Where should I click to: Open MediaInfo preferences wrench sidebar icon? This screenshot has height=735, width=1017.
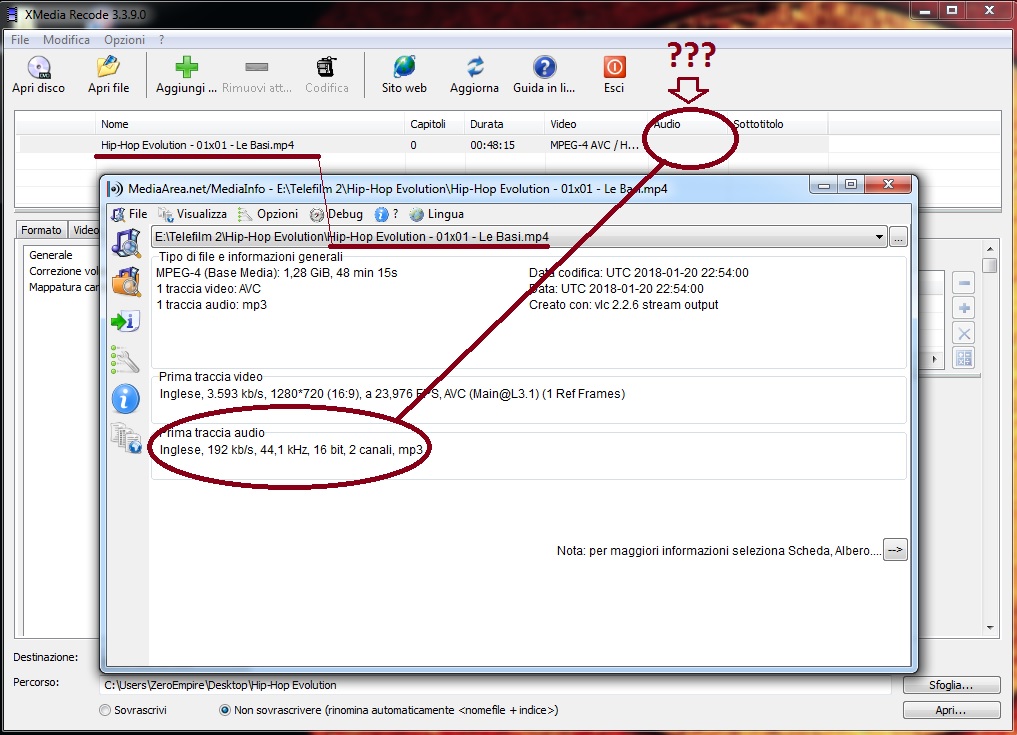(x=125, y=360)
